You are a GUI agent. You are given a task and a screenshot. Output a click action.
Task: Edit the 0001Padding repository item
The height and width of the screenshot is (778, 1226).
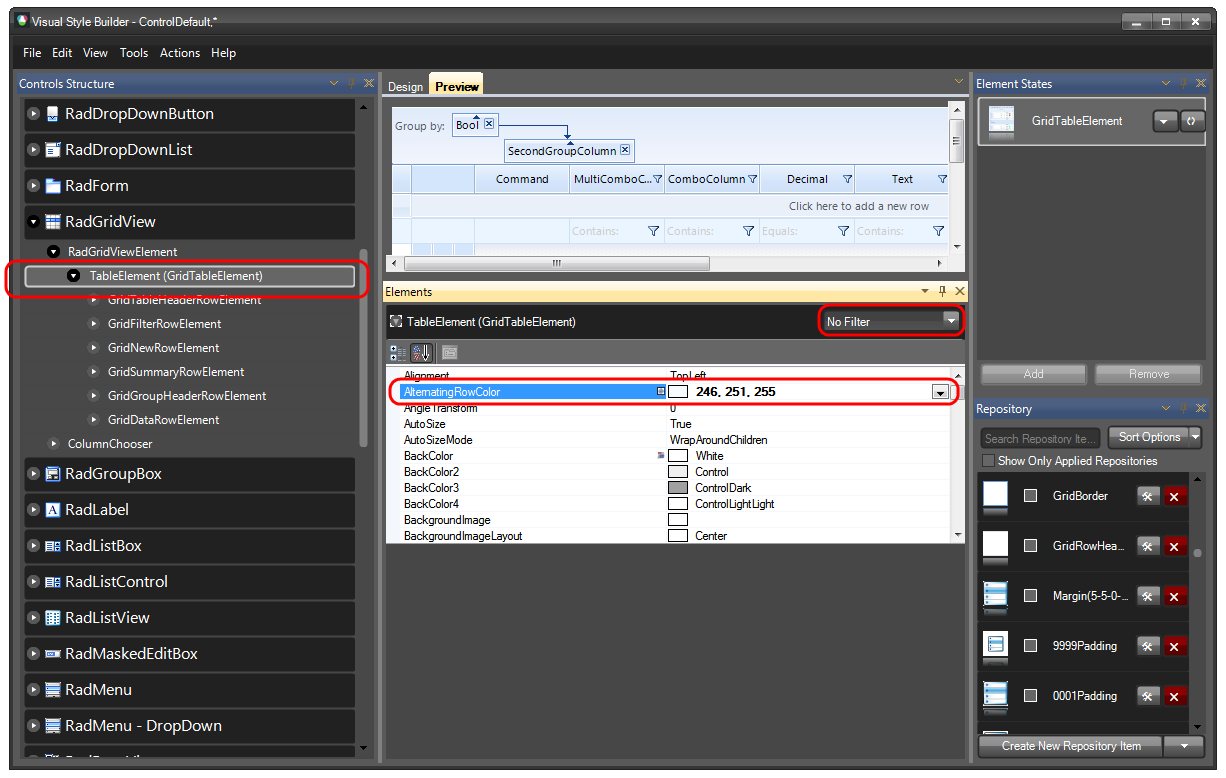(1148, 696)
